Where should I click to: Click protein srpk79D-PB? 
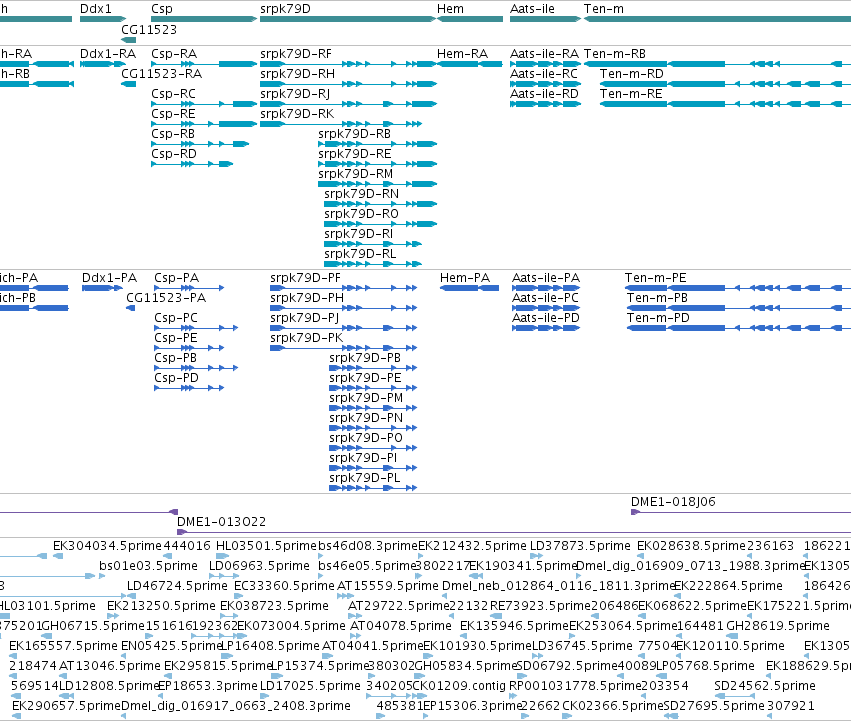[373, 368]
